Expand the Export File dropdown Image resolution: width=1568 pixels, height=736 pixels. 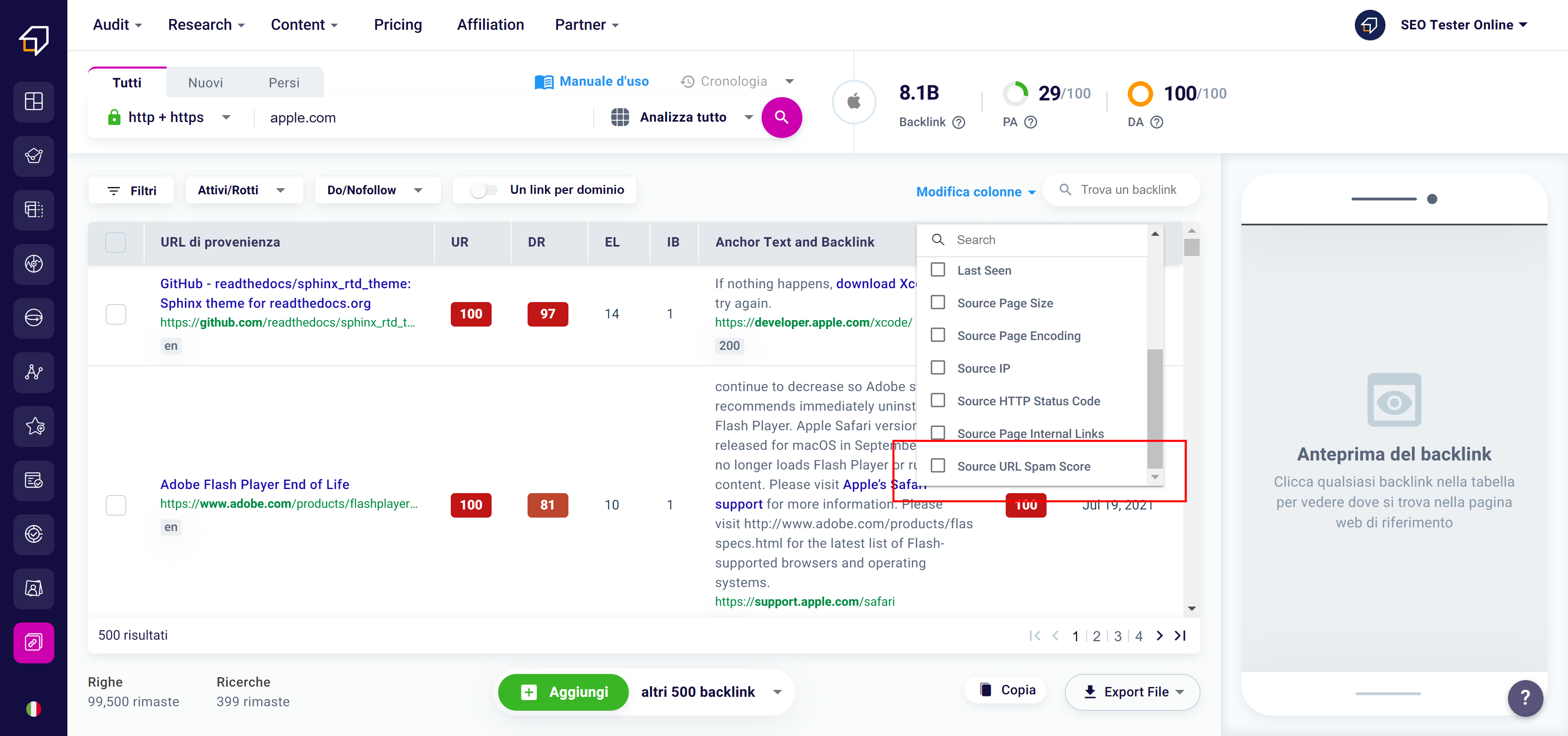(x=1132, y=692)
